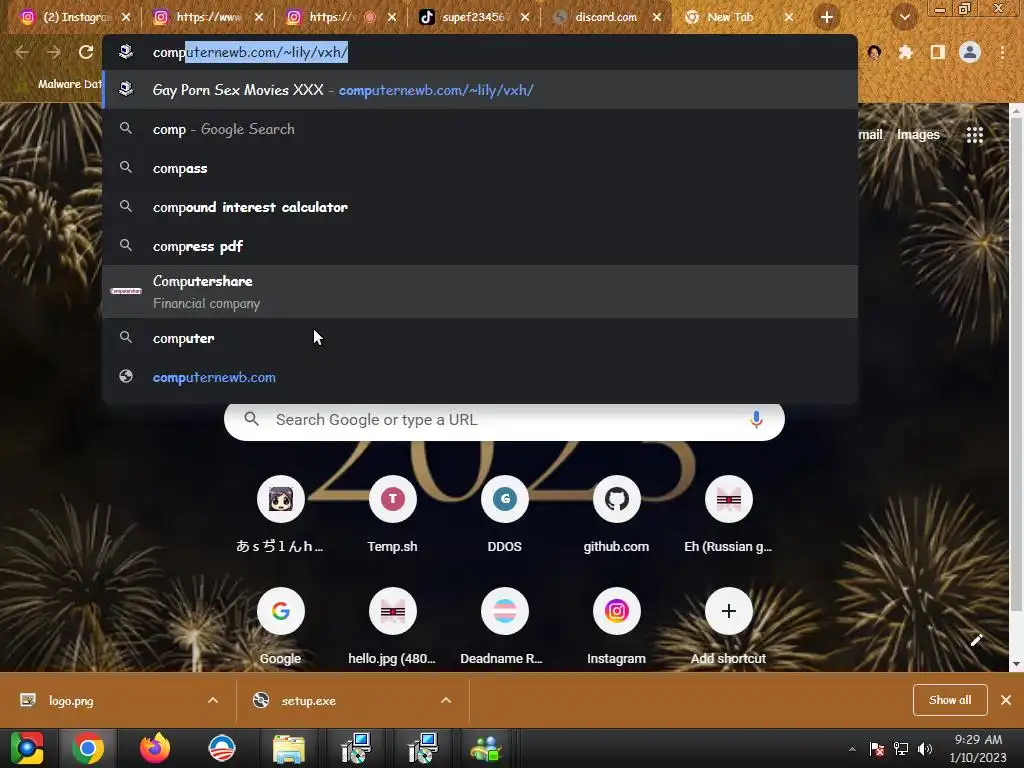Click the Add shortcut plus tile
Viewport: 1024px width, 768px height.
coord(728,627)
